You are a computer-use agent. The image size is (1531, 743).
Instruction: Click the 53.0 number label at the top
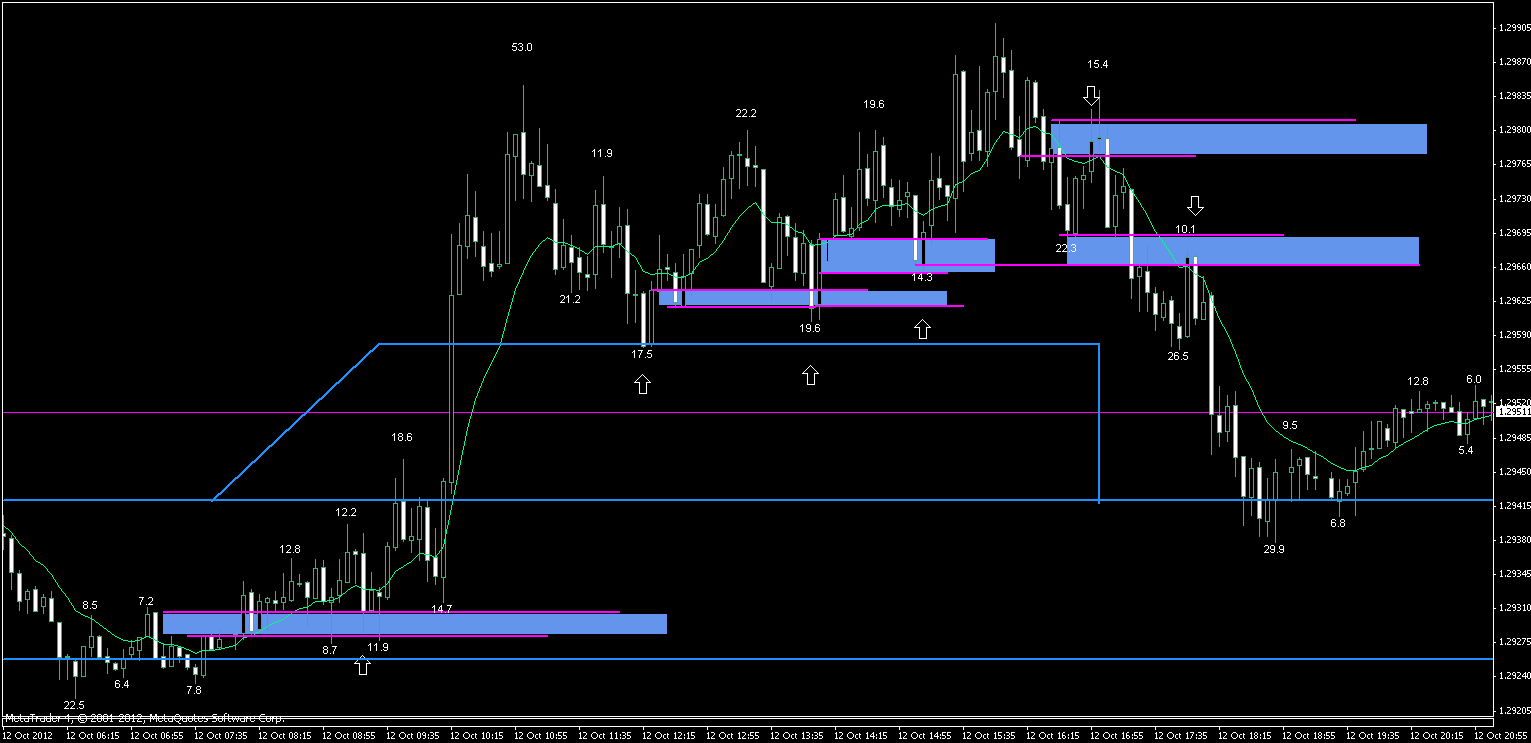tap(521, 46)
